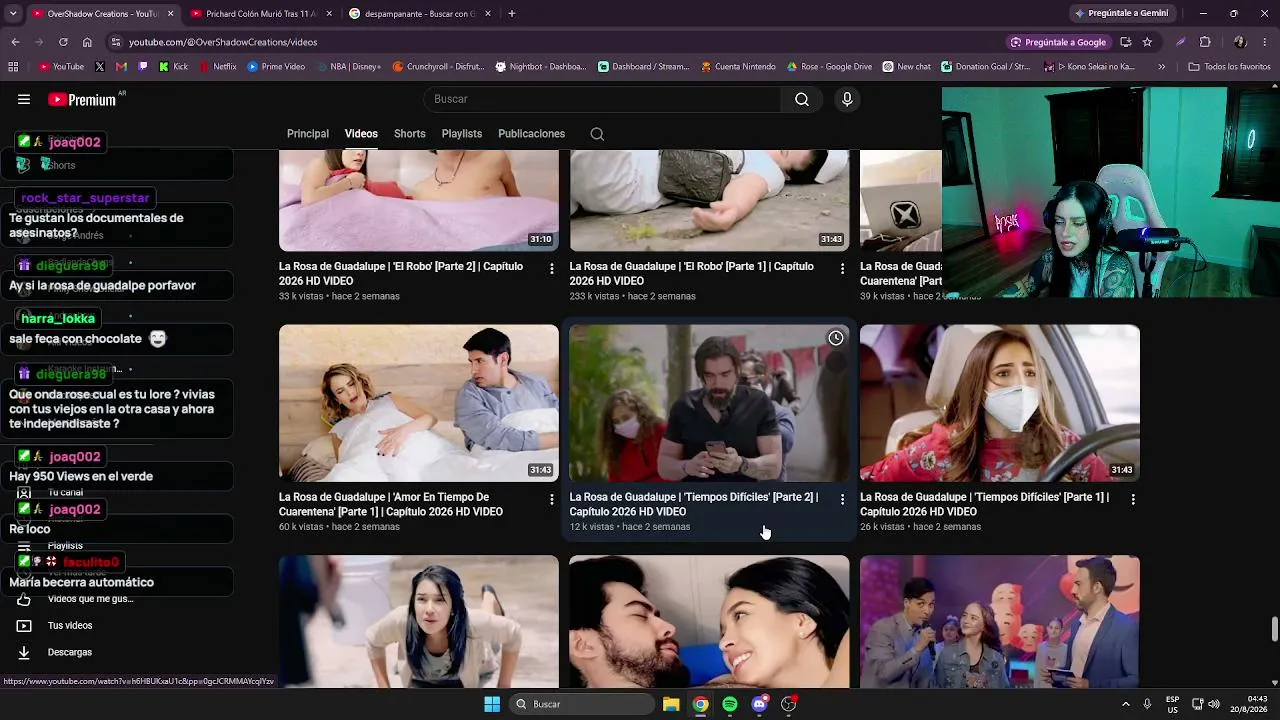Open options for 'Amor En Tiempo De Cuarentena' video

[552, 498]
